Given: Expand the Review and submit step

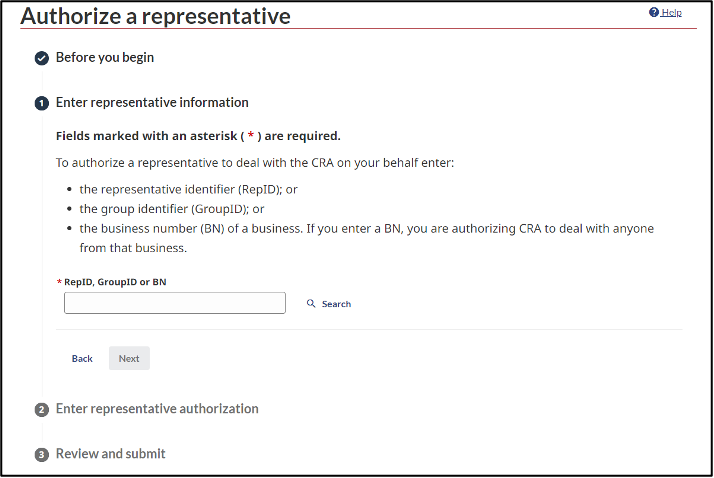Looking at the screenshot, I should [x=111, y=453].
